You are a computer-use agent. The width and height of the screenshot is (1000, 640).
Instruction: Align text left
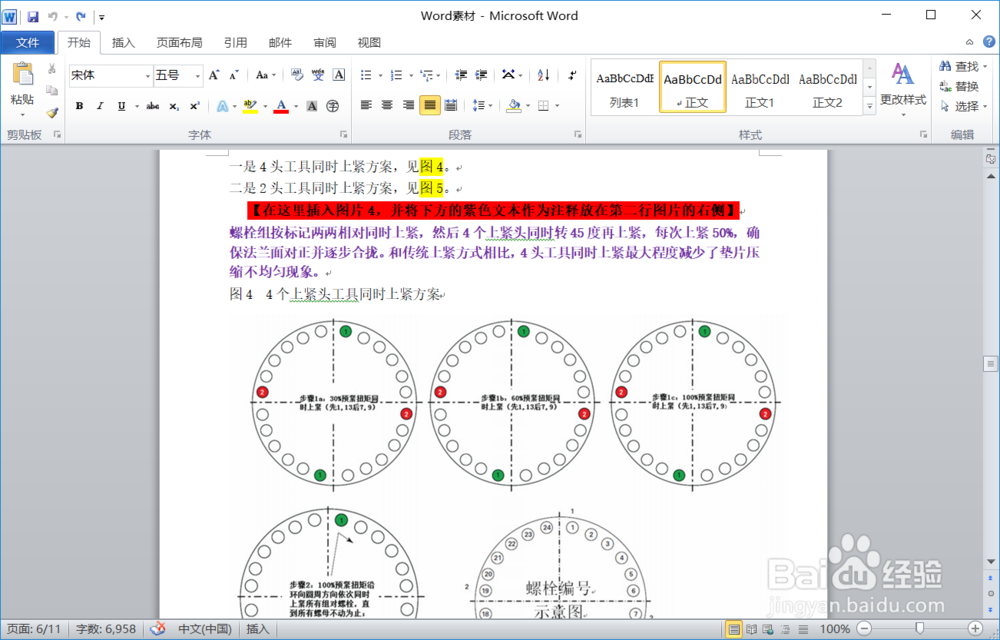tap(366, 105)
